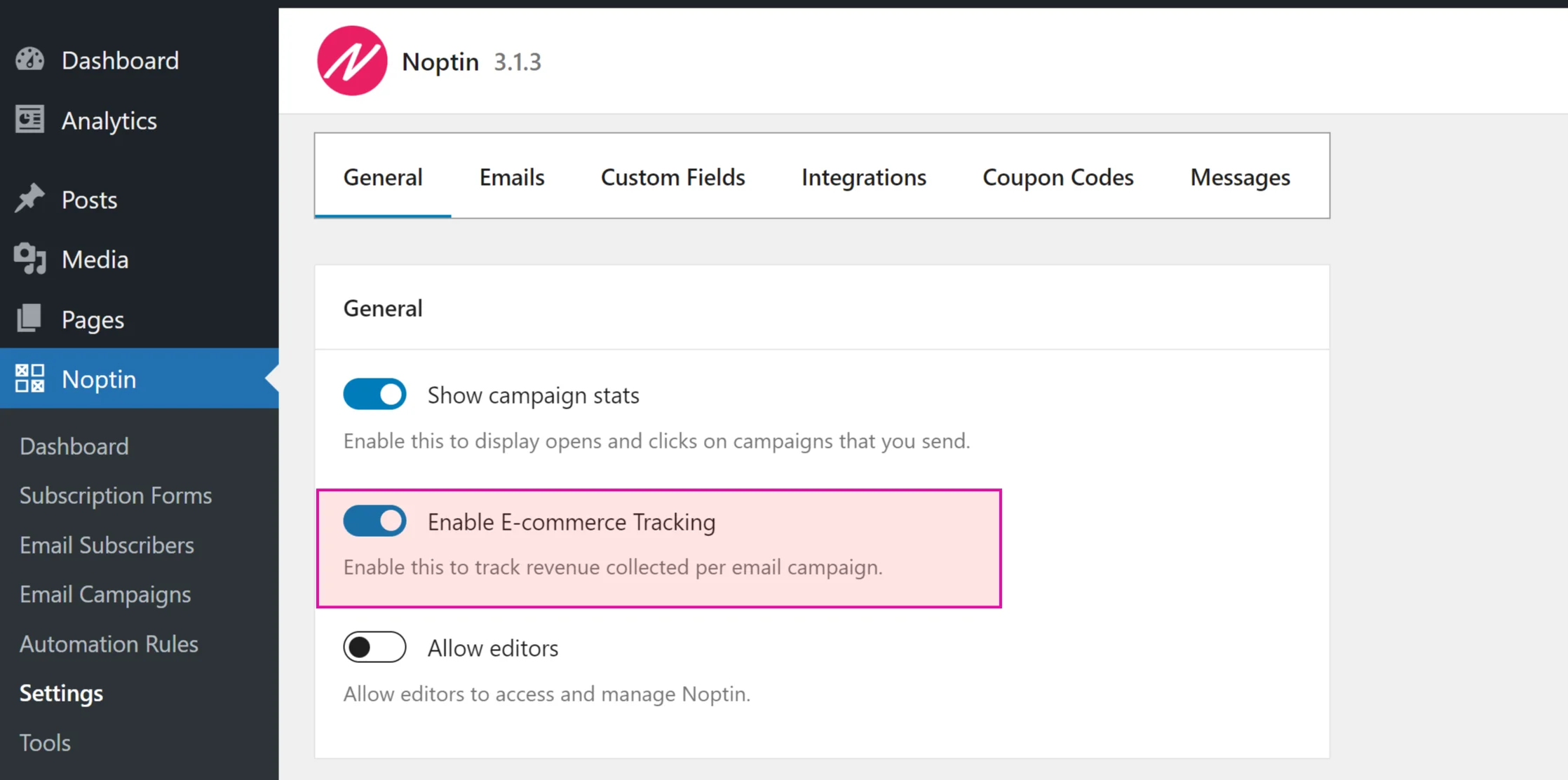Select the Pages icon in the sidebar
The image size is (1568, 780).
tap(29, 319)
